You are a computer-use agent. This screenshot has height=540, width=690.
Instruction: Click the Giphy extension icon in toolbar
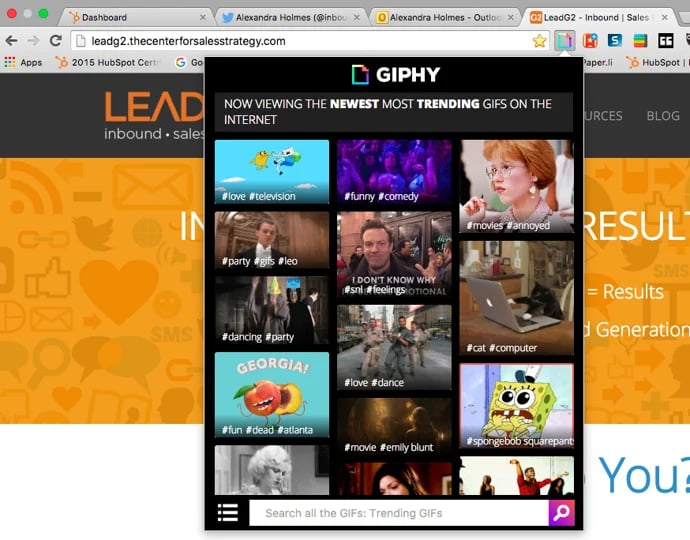click(x=565, y=41)
